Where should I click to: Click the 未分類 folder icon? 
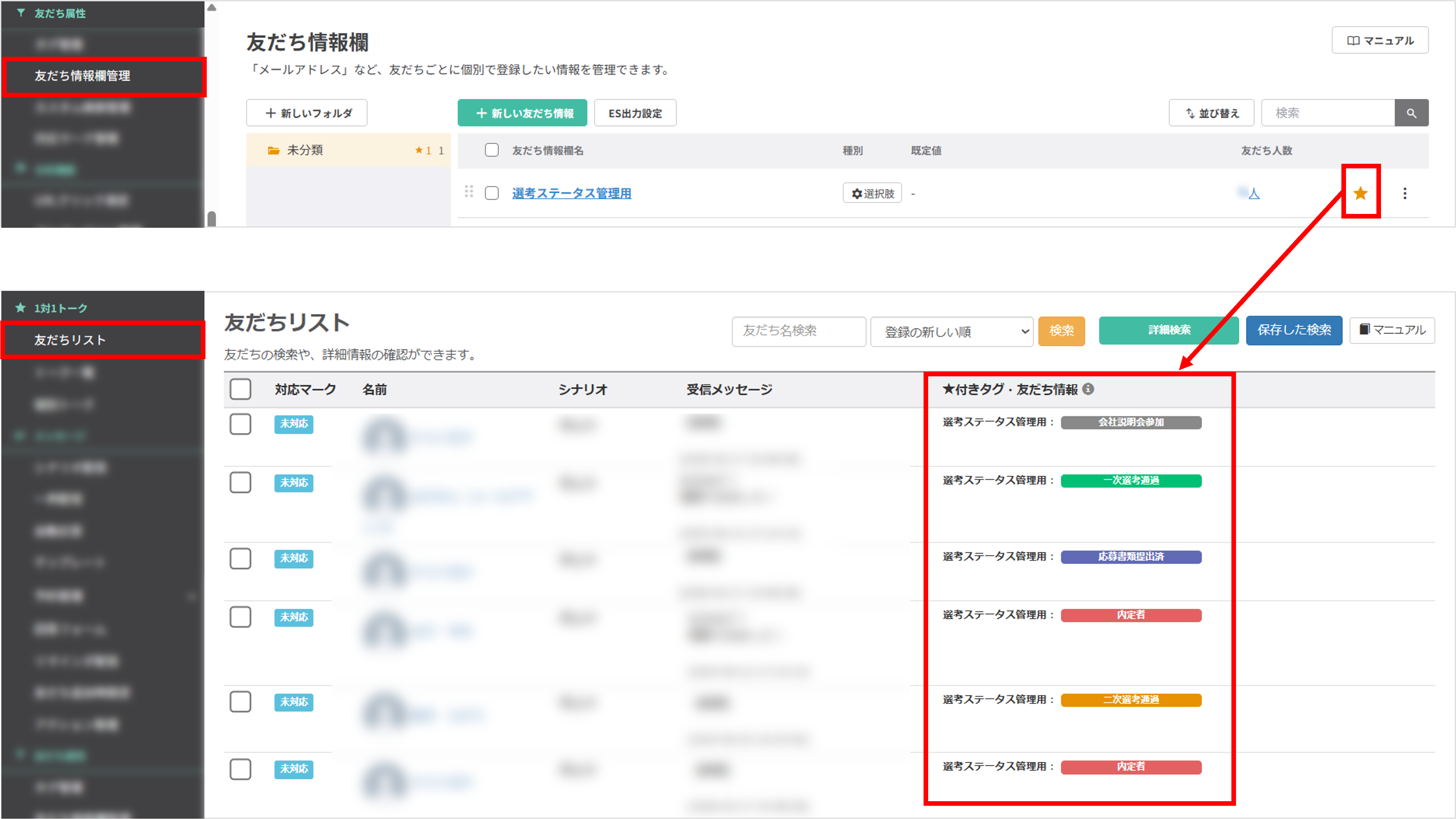click(273, 150)
